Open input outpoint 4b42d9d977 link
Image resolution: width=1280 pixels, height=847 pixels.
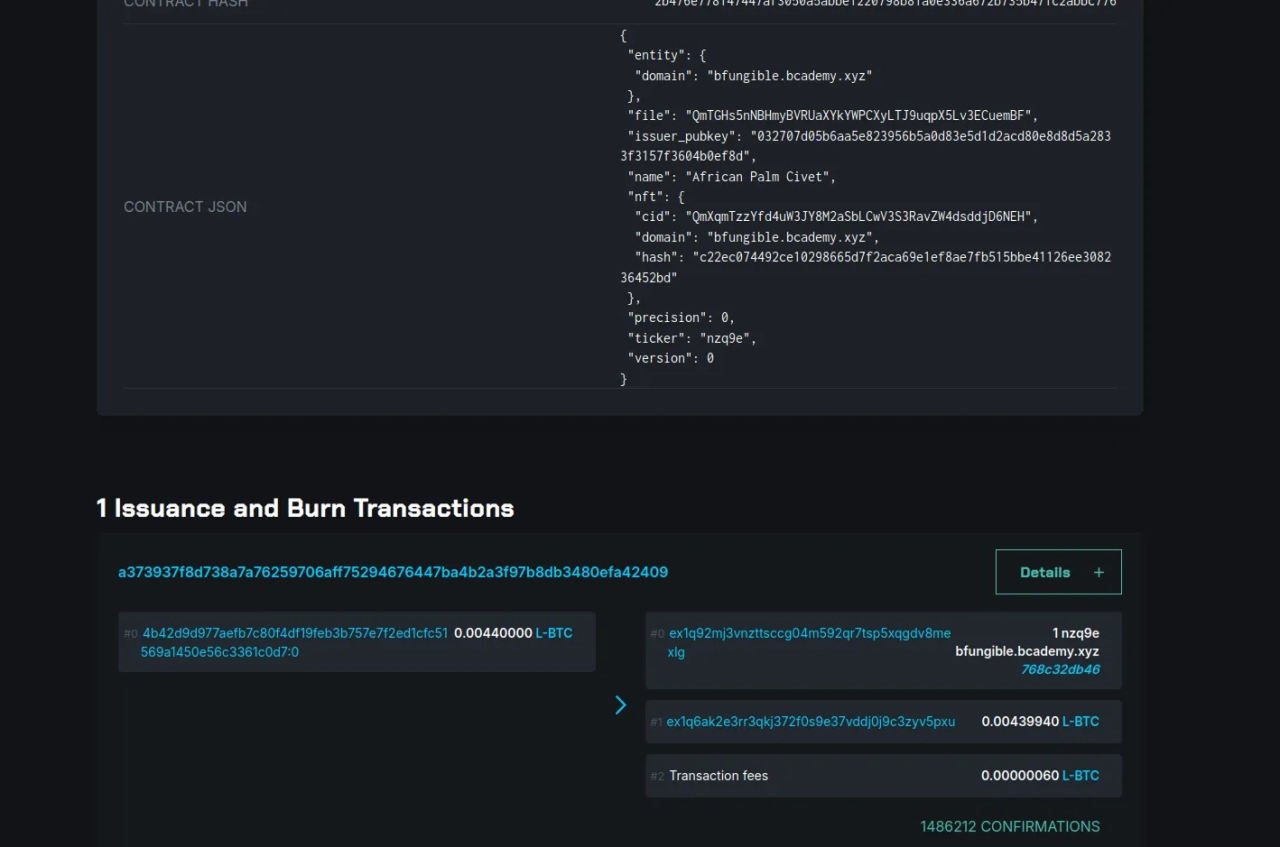[295, 642]
